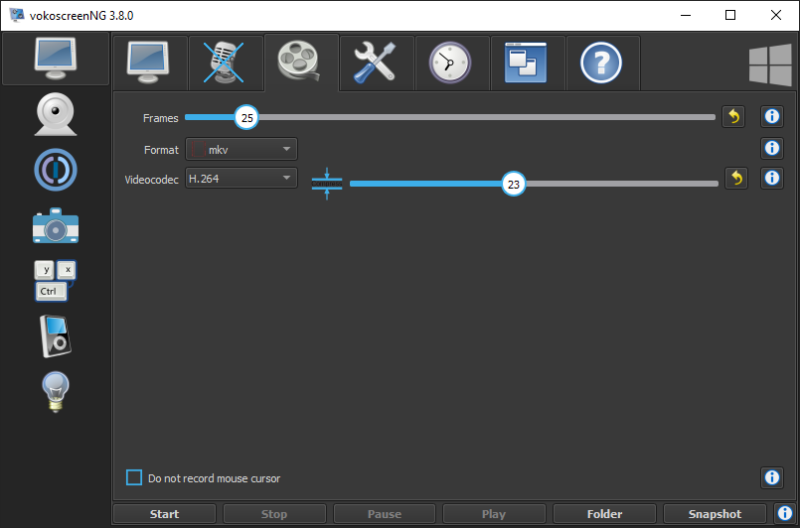Show info beside the Snapshot button
The image size is (800, 528).
785,513
